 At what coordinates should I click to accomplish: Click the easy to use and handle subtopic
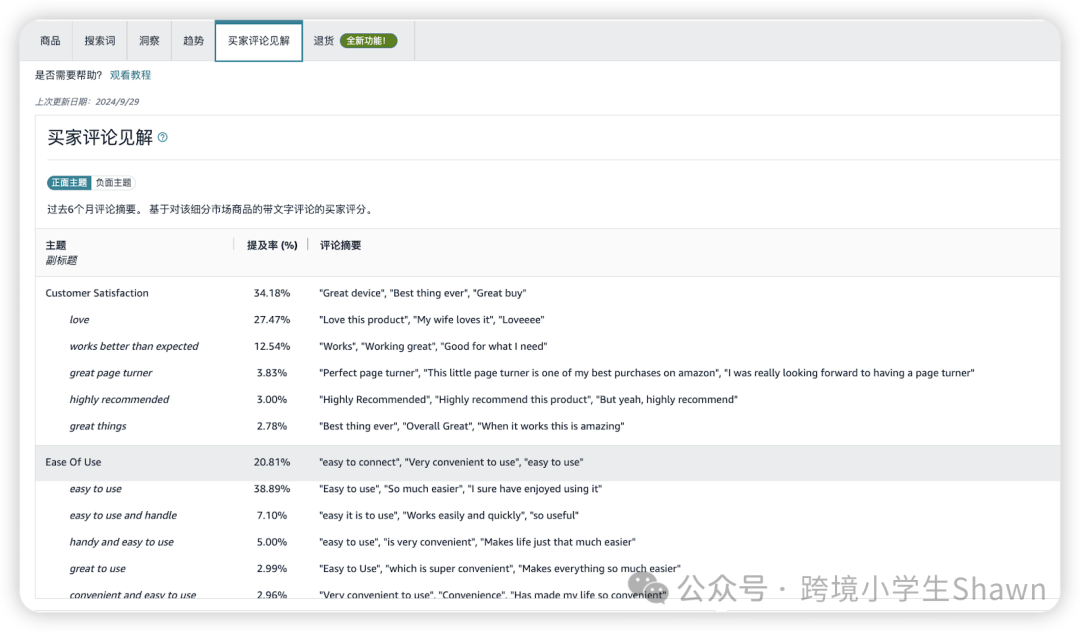(x=123, y=516)
